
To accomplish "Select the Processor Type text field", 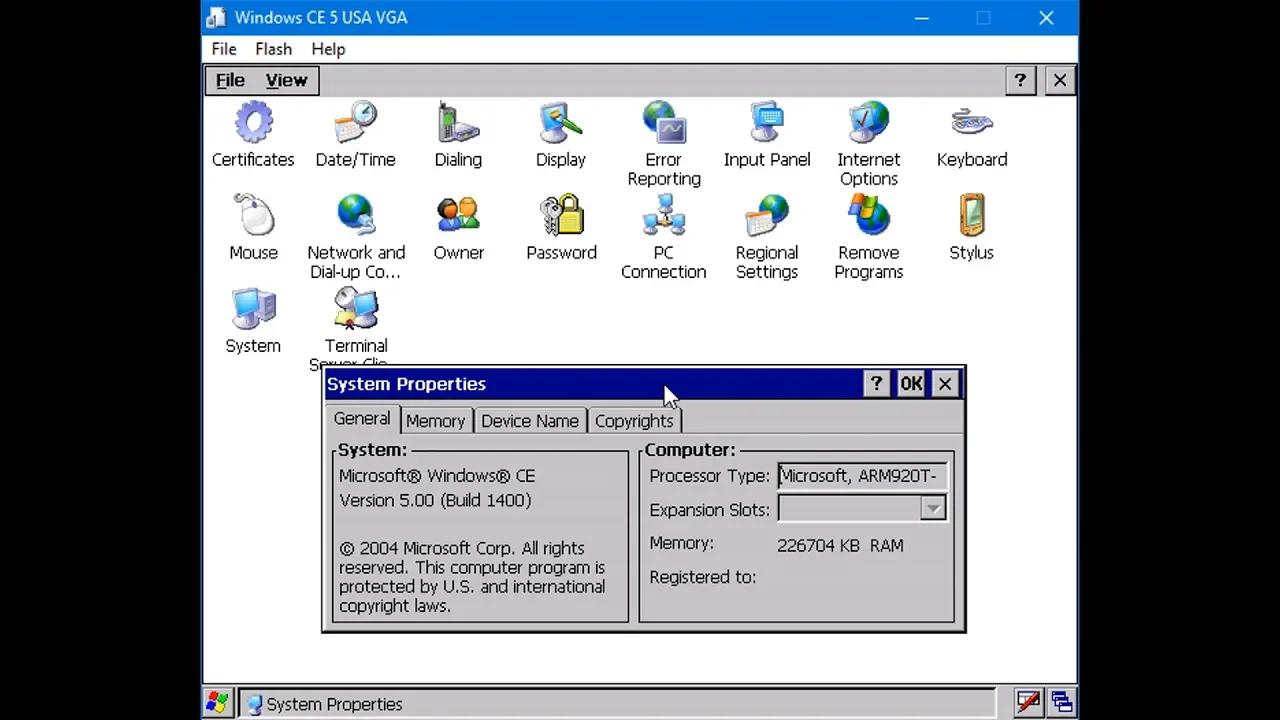I will click(x=860, y=475).
